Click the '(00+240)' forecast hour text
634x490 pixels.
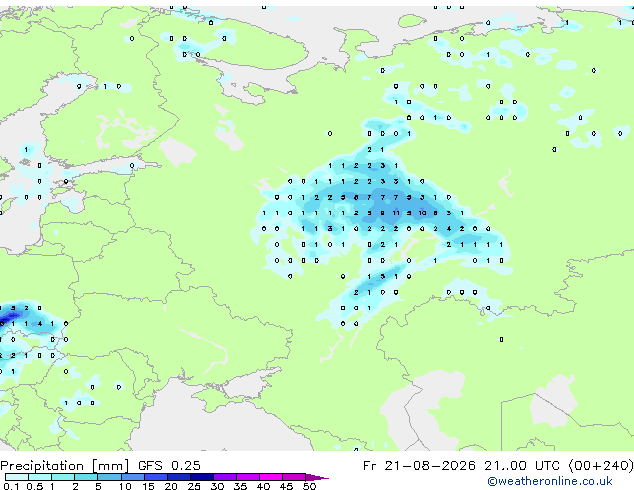(601, 466)
